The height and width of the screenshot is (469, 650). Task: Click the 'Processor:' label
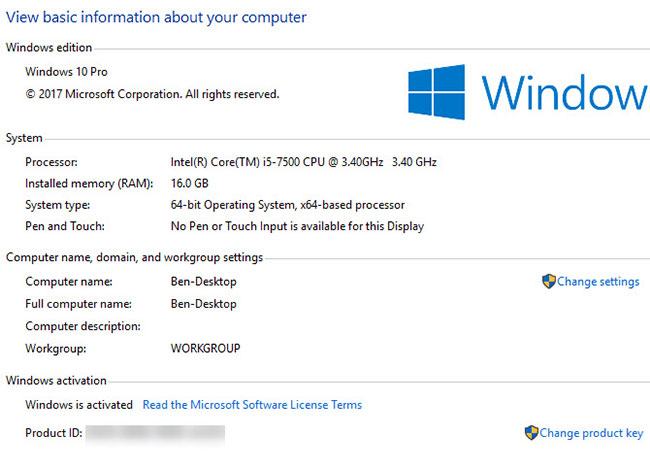pyautogui.click(x=51, y=162)
